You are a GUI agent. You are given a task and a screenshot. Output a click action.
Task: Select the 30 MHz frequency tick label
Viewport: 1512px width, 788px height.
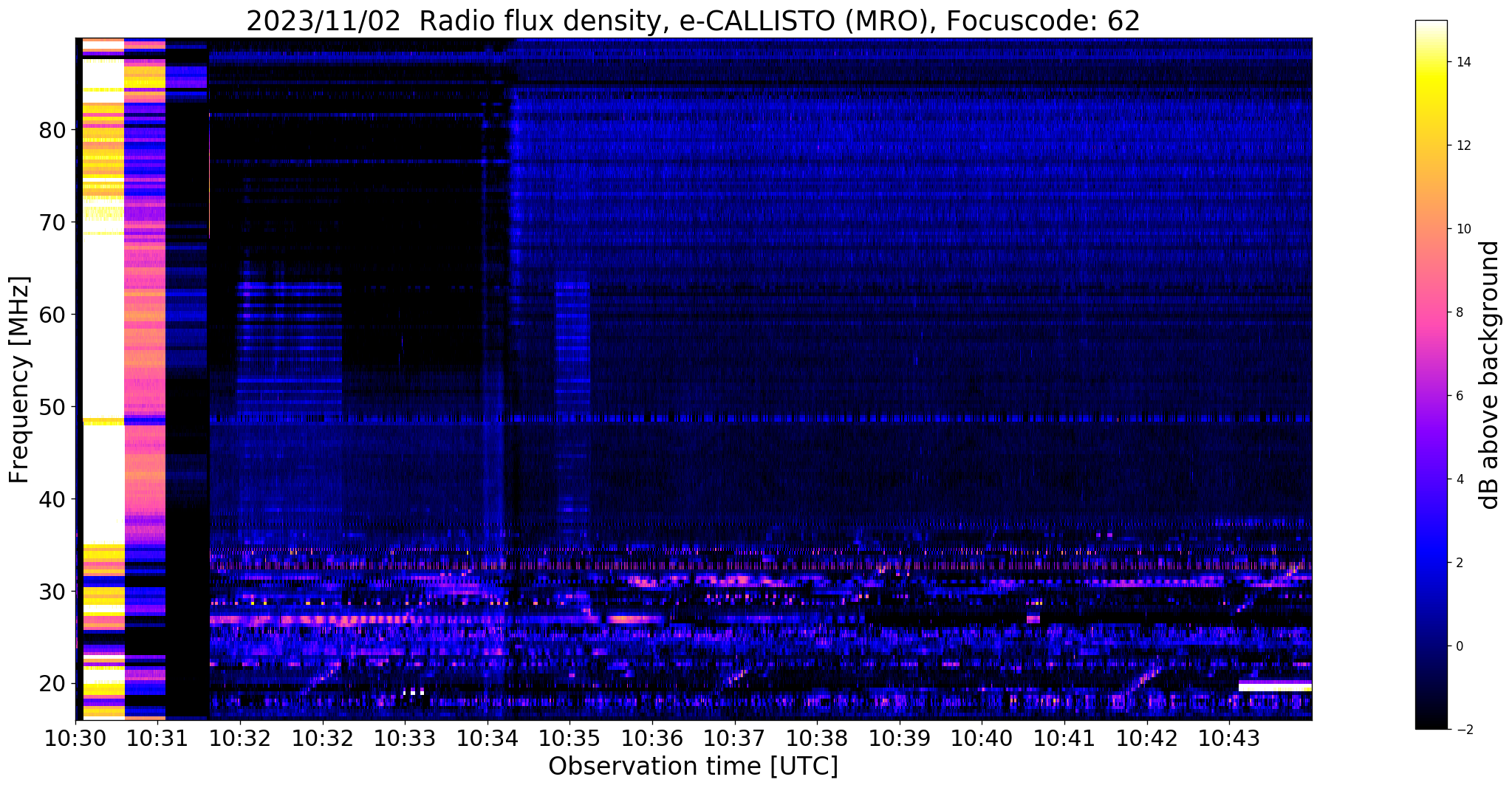(x=52, y=592)
